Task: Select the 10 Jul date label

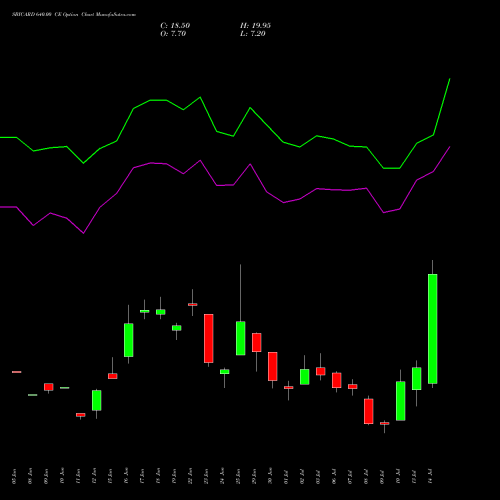Action: (398, 476)
